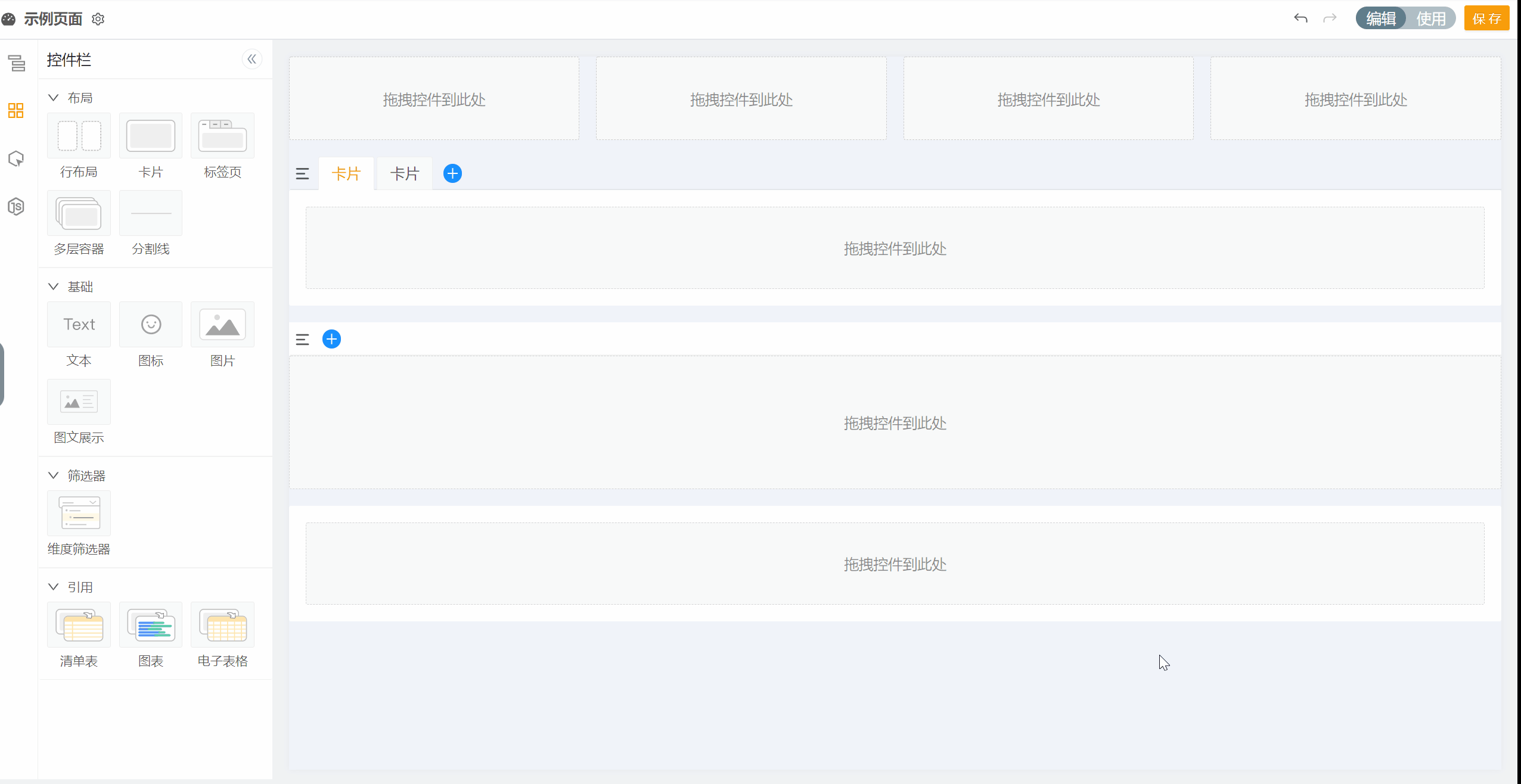The image size is (1521, 784).
Task: Collapse the 引用 section
Action: pos(54,587)
